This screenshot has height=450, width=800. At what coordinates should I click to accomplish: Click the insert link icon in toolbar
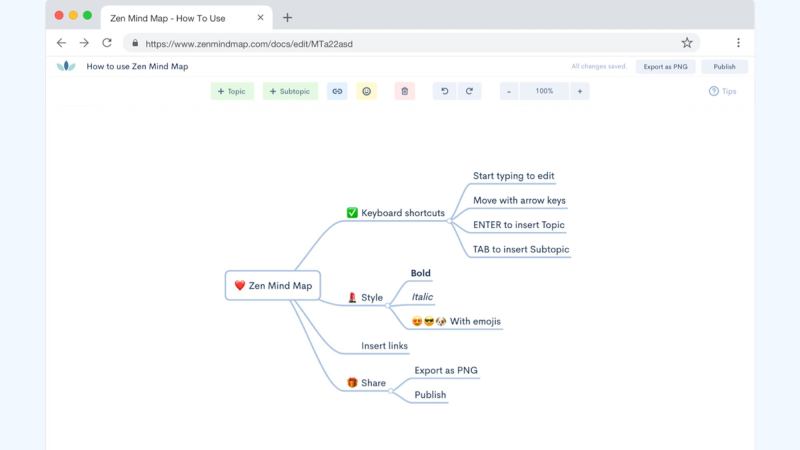coord(337,91)
